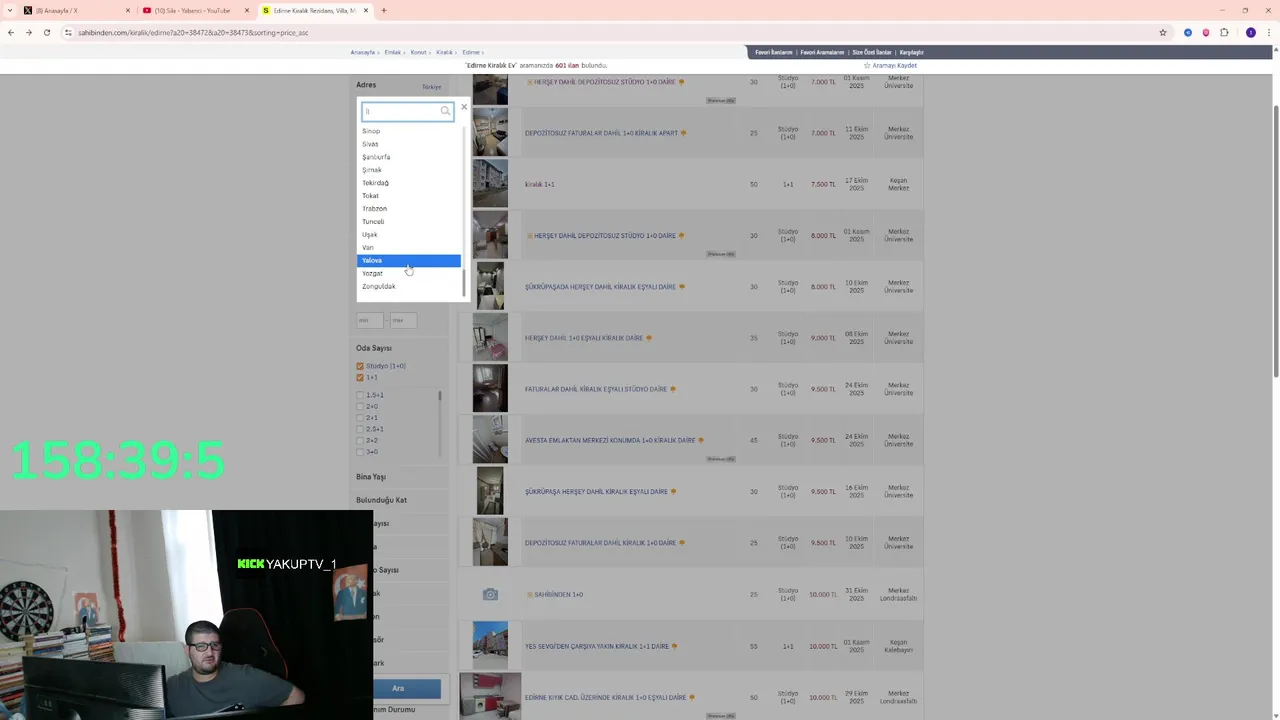The image size is (1280, 720).
Task: Click the Aramayı Kaydet link
Action: [x=894, y=65]
